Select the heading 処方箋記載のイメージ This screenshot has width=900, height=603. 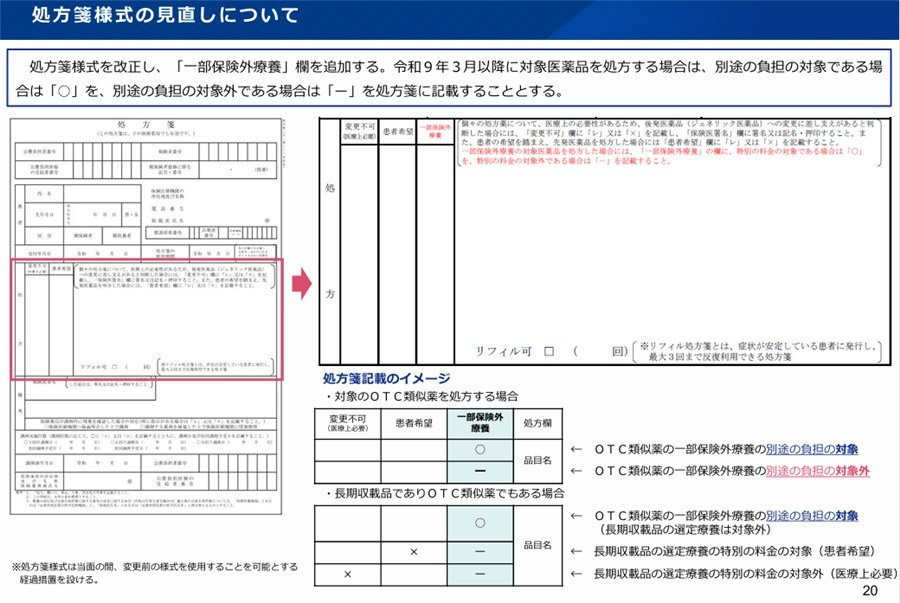click(386, 379)
